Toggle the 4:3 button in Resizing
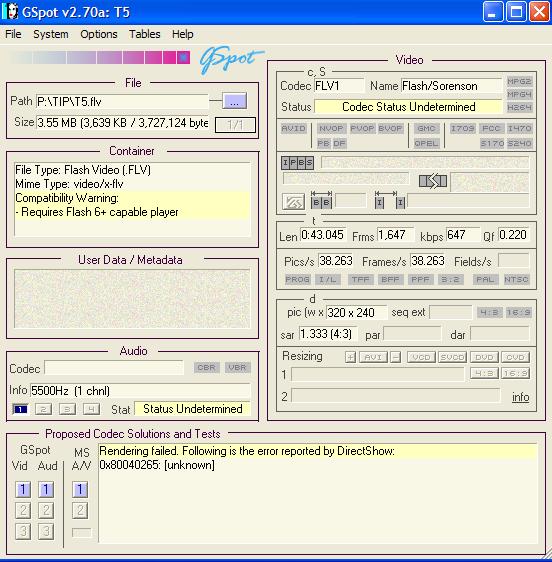552x562 pixels. pyautogui.click(x=484, y=373)
